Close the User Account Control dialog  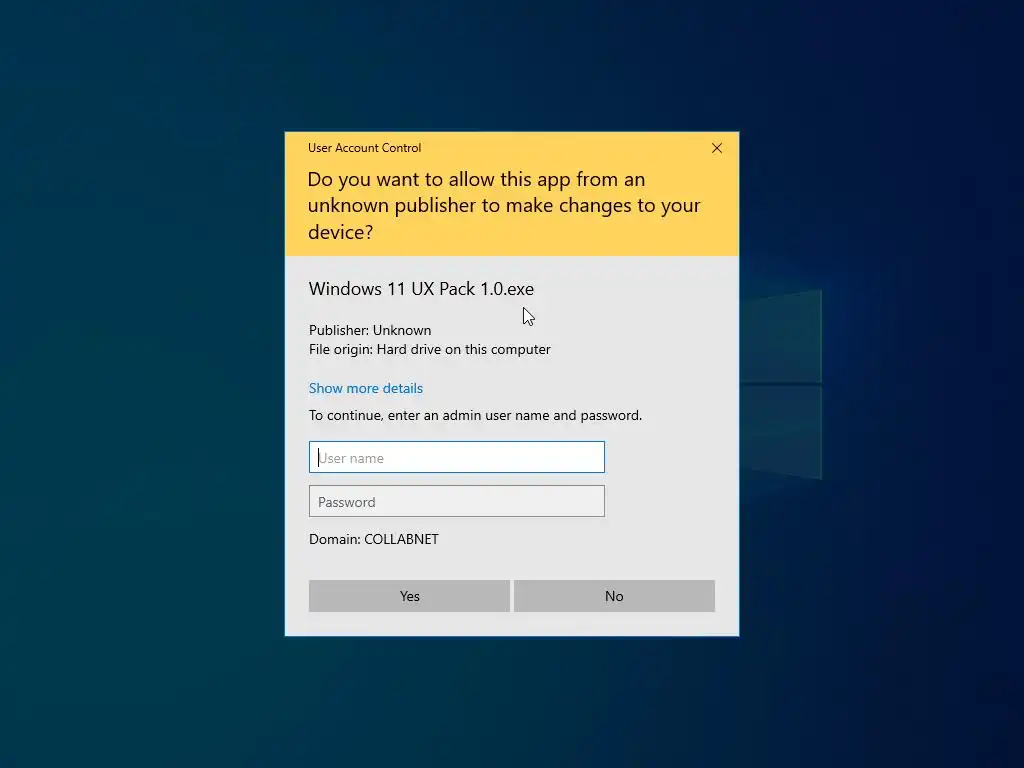pyautogui.click(x=716, y=148)
